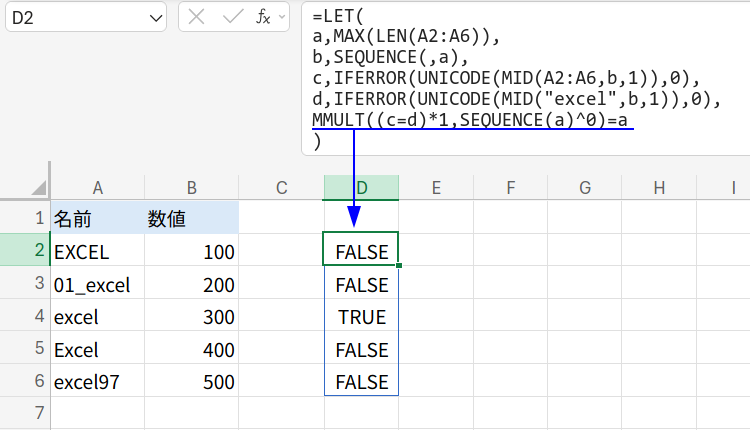Expand the Name Box dropdown arrow

click(155, 18)
